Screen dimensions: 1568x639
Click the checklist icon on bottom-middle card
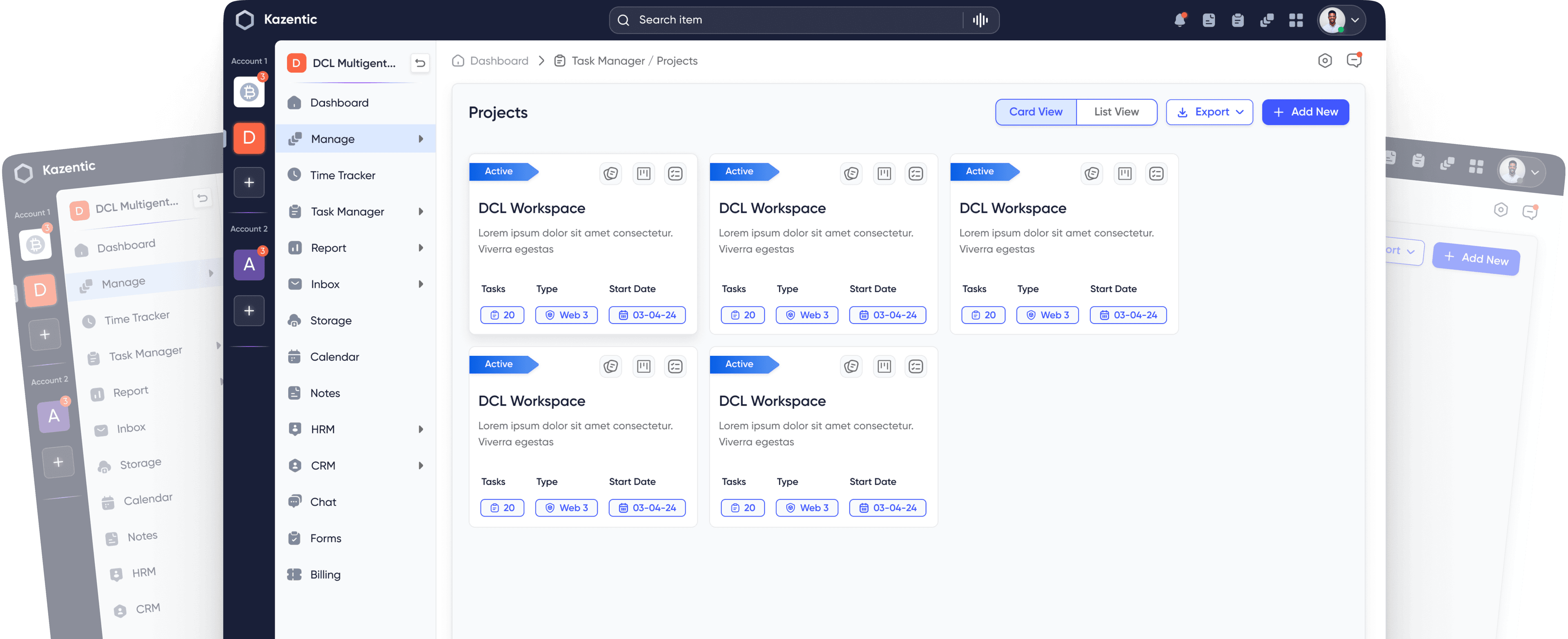(x=915, y=366)
